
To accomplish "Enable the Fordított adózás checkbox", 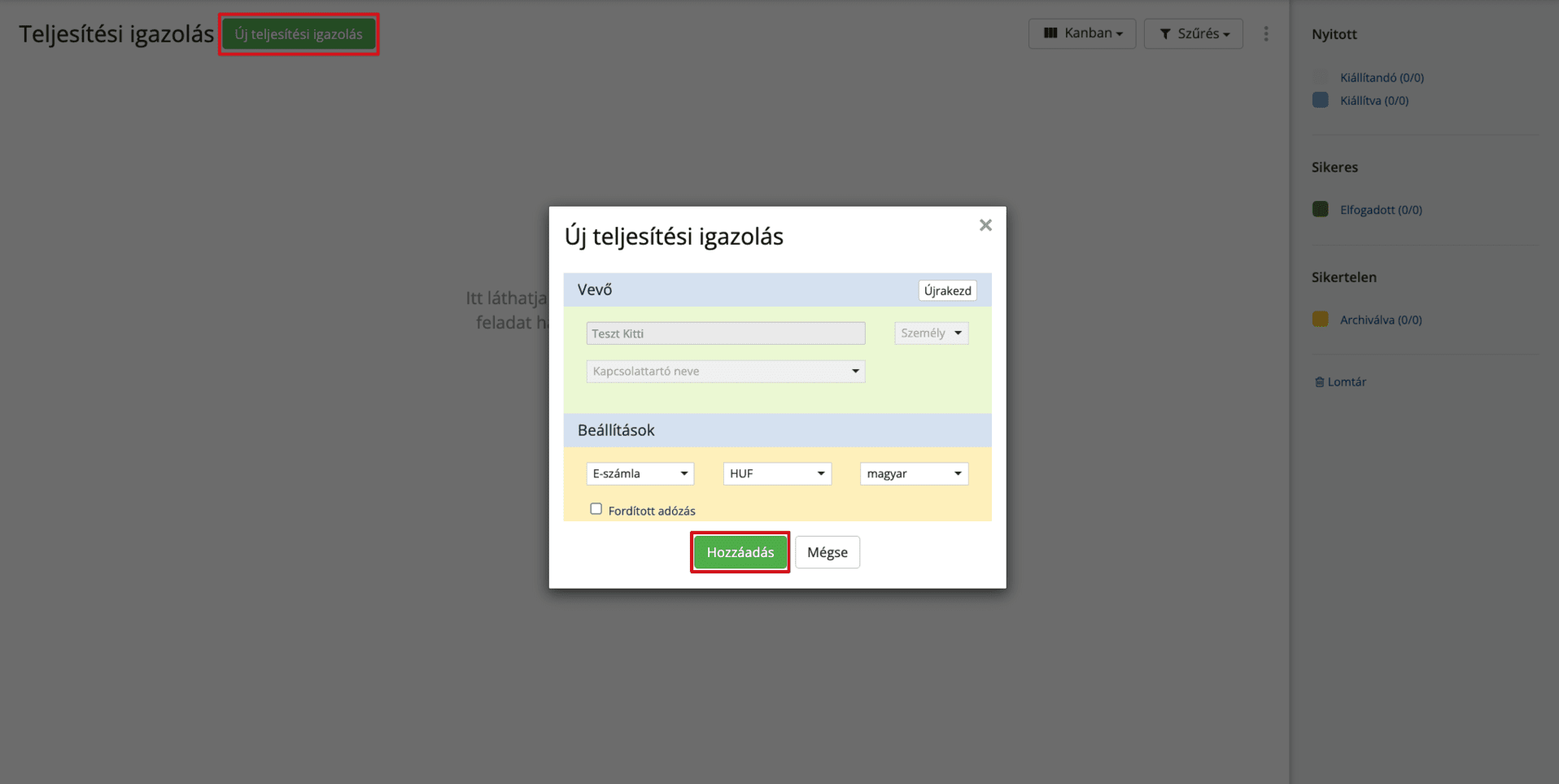I will click(596, 509).
